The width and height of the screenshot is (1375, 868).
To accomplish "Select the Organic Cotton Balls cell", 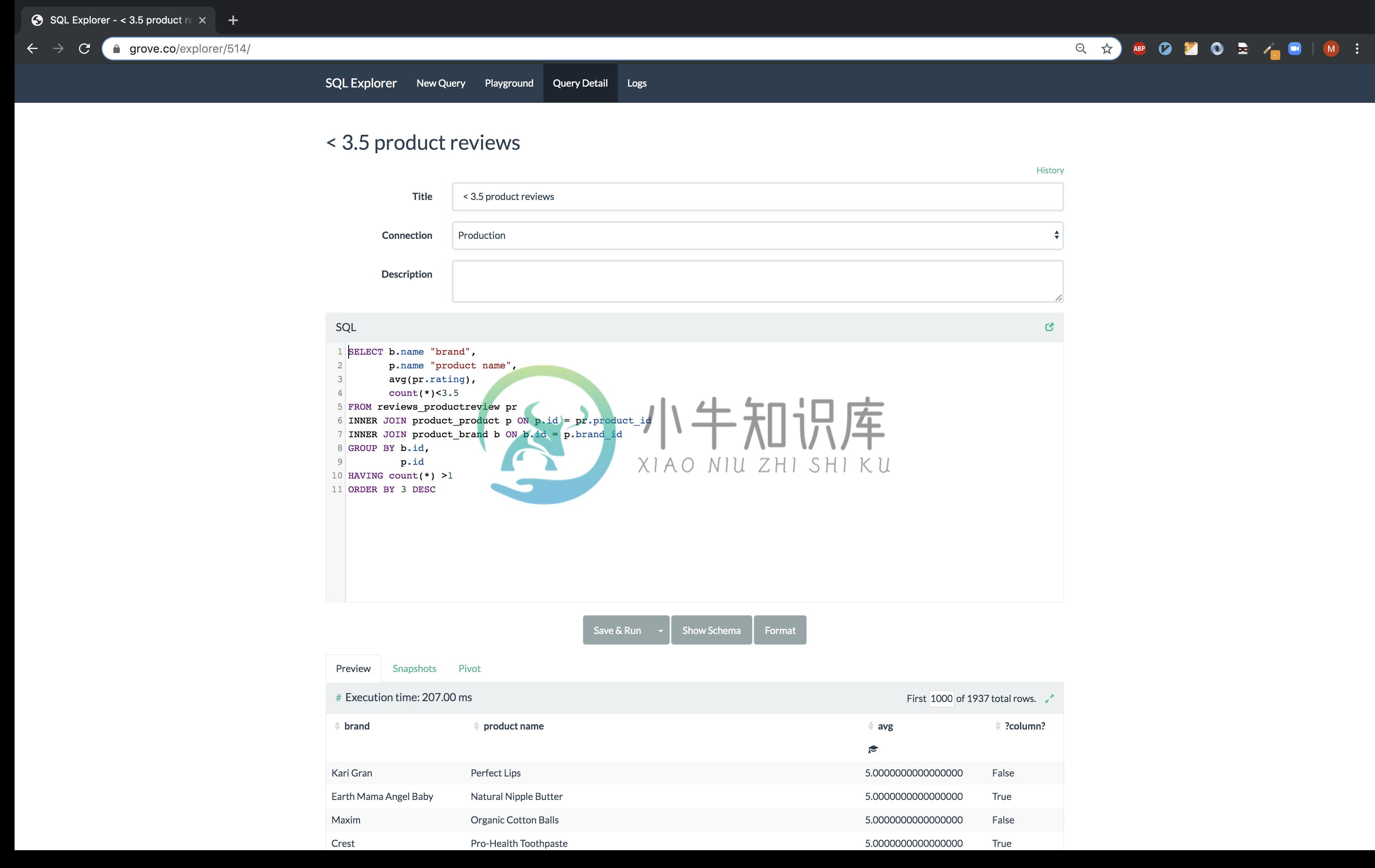I will (515, 819).
